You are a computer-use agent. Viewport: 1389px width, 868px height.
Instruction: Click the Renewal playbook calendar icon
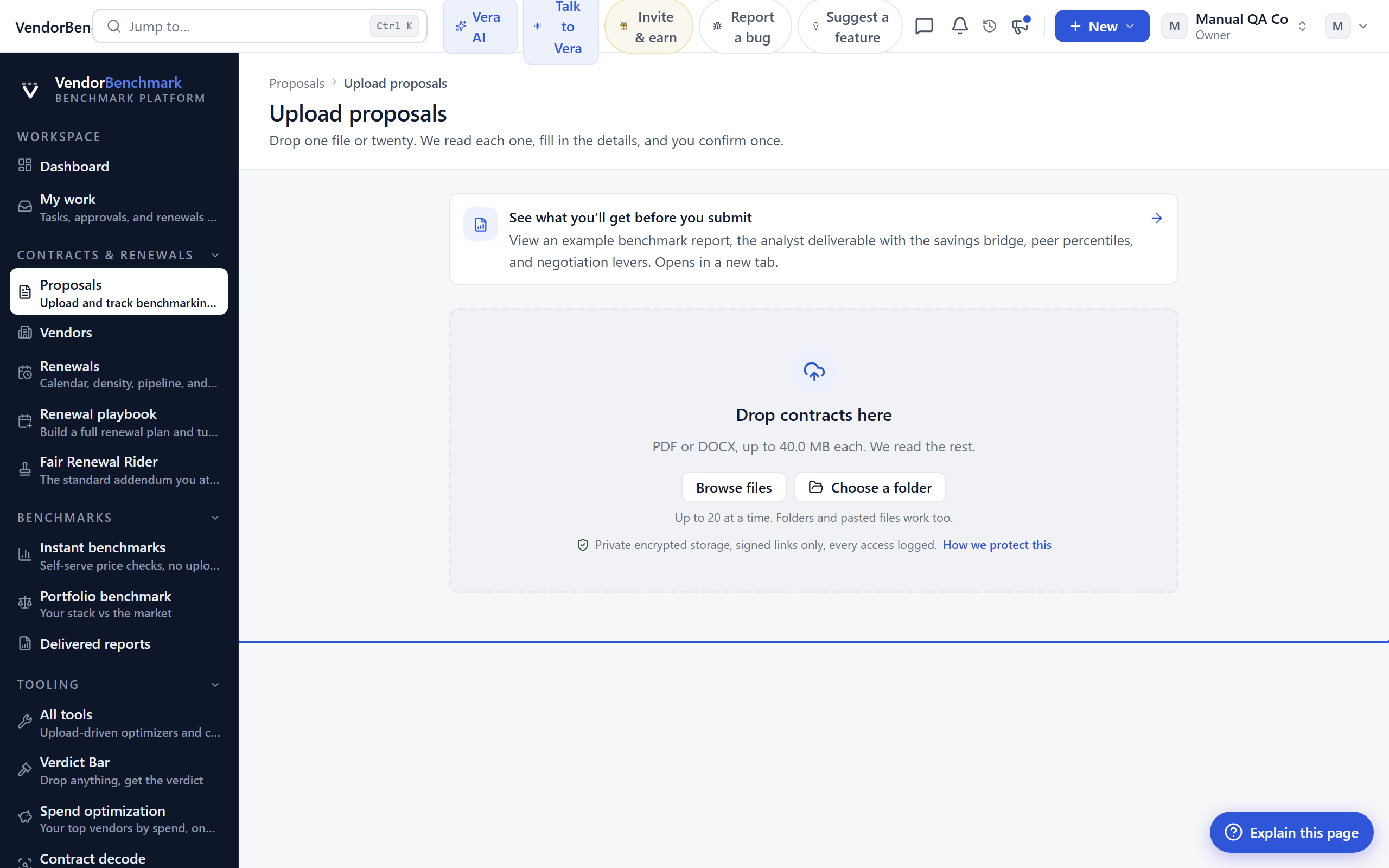click(x=24, y=422)
